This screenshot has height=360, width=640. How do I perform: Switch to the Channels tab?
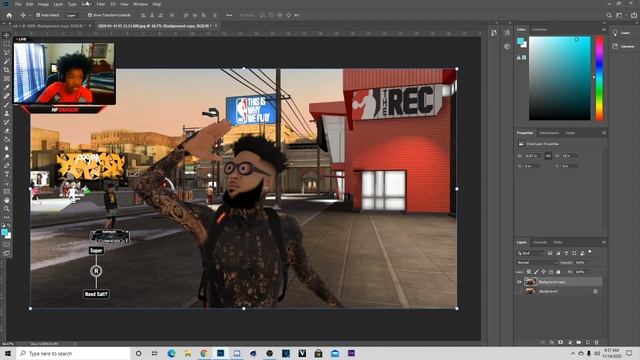click(540, 242)
